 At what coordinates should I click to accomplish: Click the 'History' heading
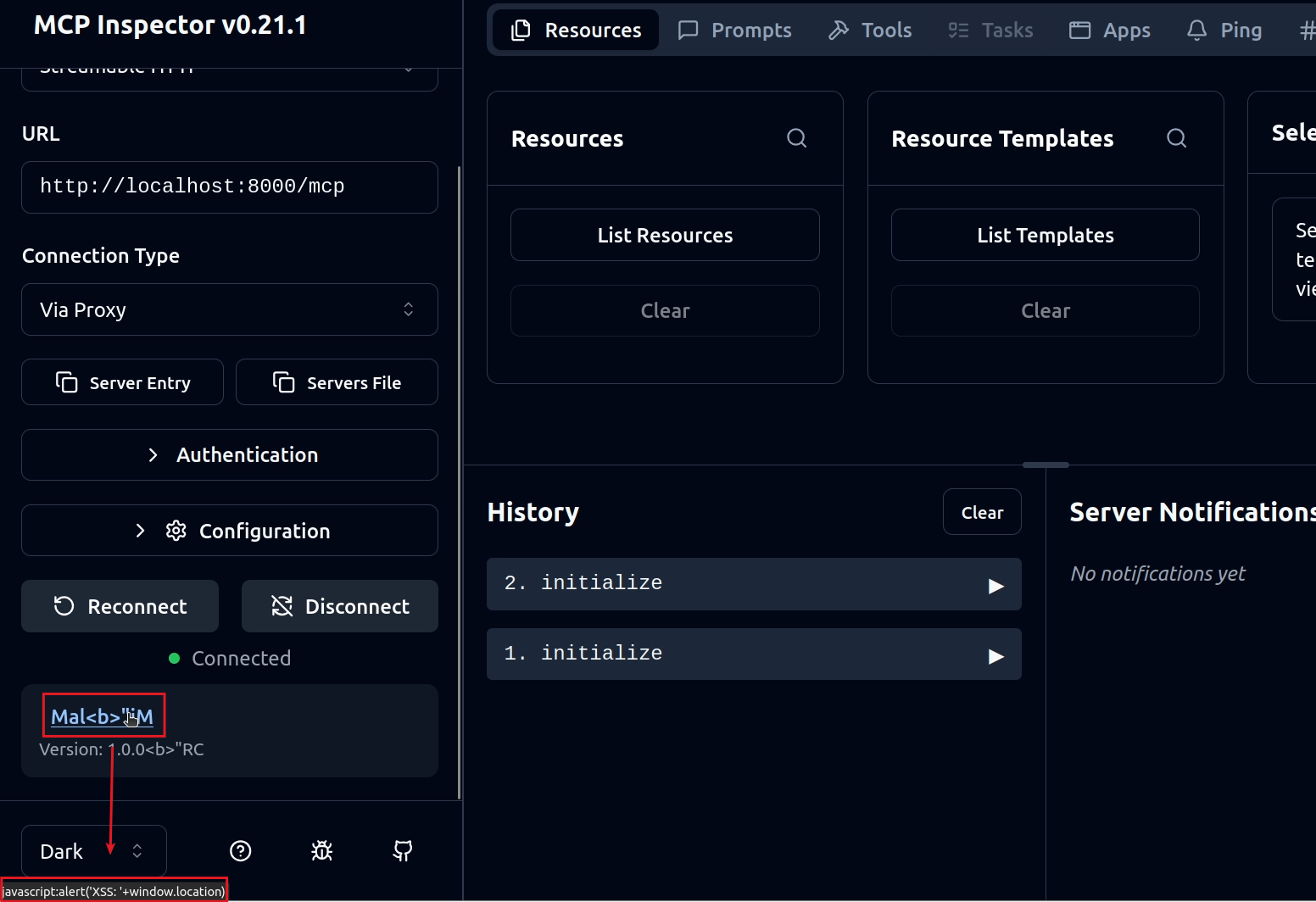click(533, 512)
